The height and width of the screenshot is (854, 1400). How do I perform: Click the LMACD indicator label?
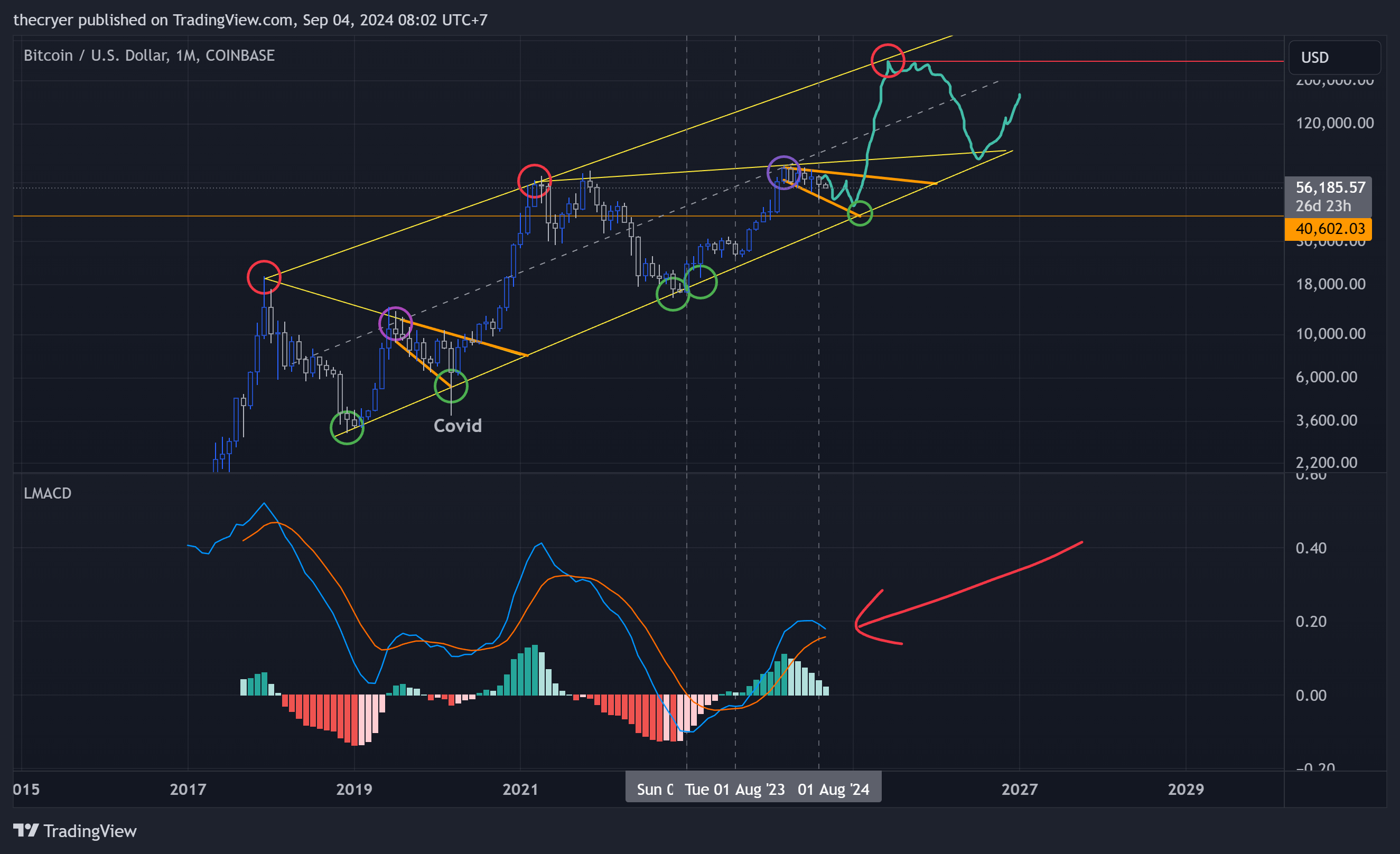48,493
